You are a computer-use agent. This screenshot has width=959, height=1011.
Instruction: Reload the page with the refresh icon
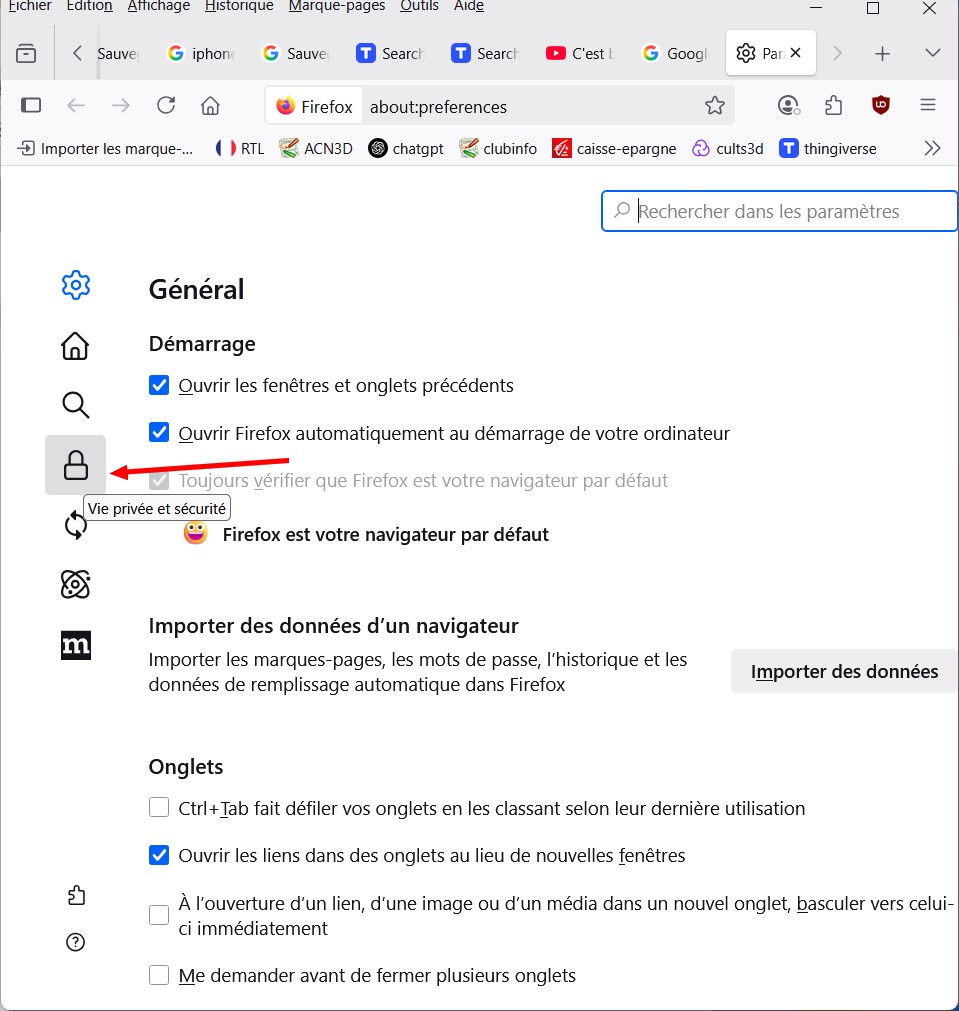(x=166, y=106)
